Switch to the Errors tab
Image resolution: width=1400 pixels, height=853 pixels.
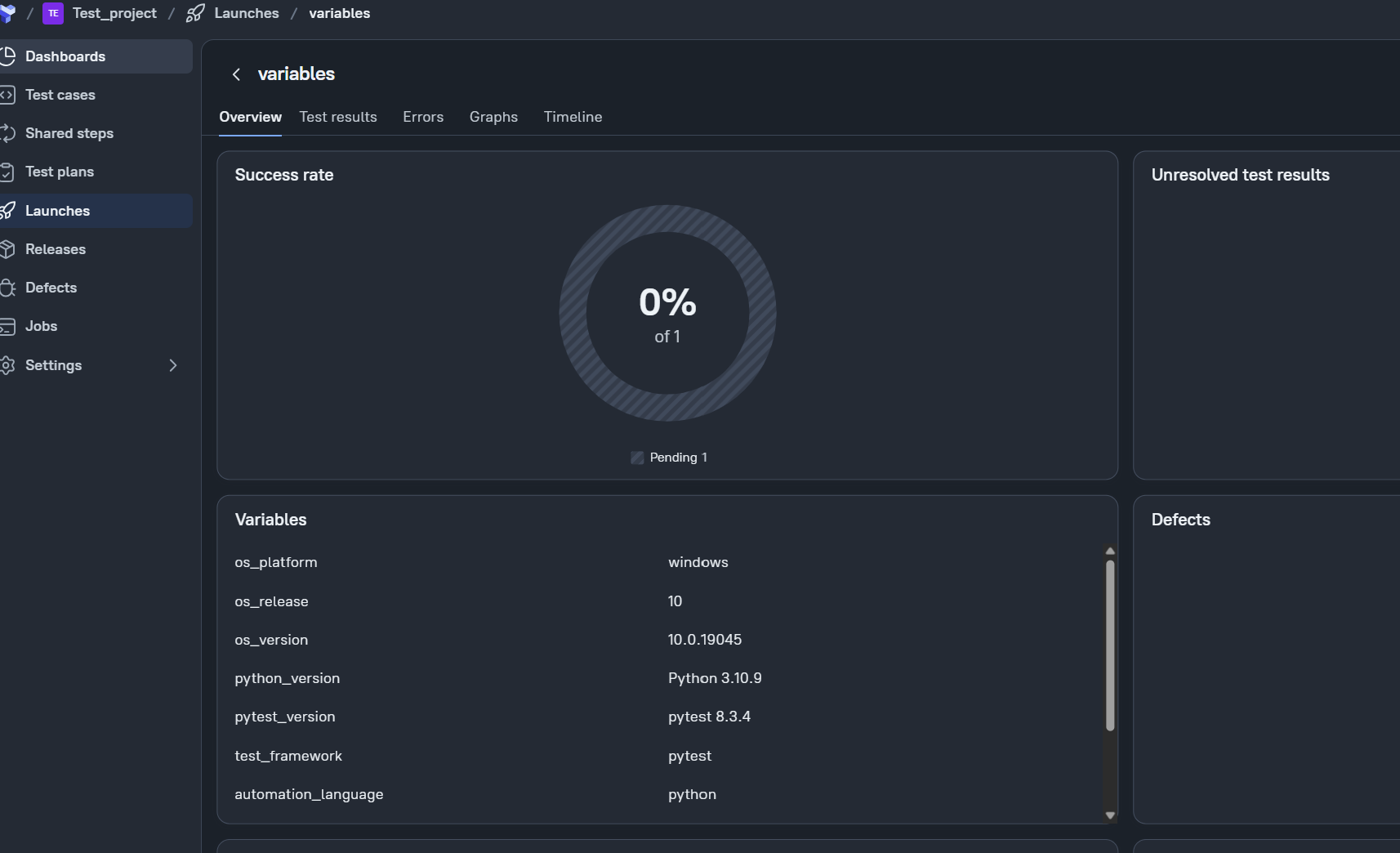coord(423,117)
